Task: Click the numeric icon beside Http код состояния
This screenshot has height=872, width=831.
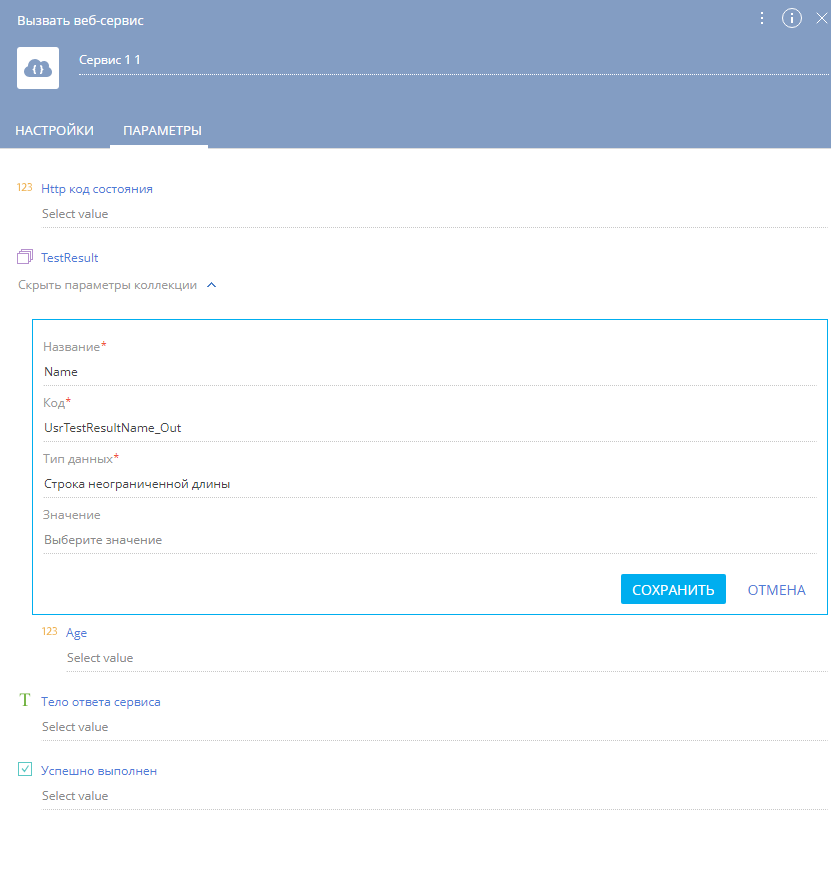Action: (x=24, y=187)
